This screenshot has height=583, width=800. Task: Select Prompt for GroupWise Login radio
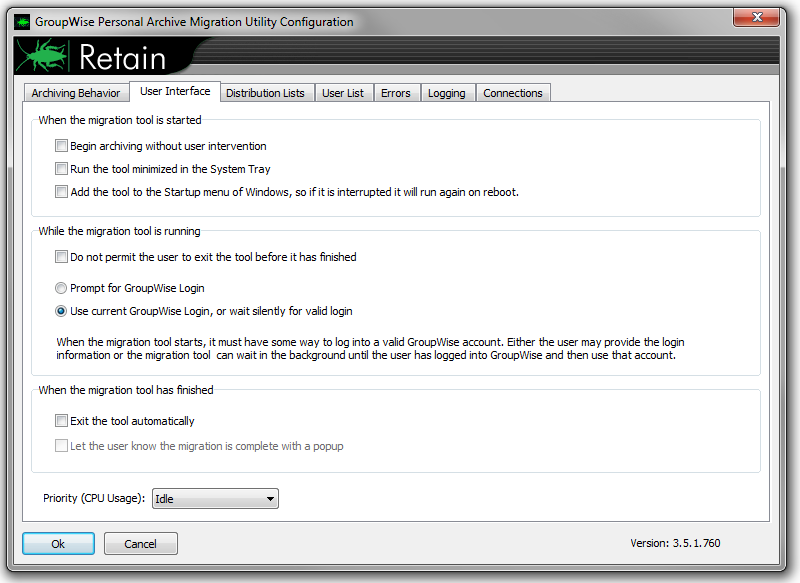tap(61, 288)
